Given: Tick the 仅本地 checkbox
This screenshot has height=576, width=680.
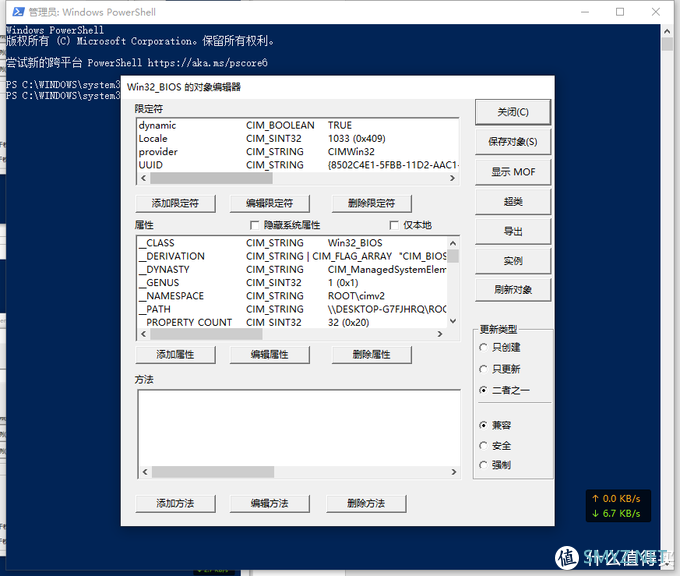Looking at the screenshot, I should (x=394, y=225).
